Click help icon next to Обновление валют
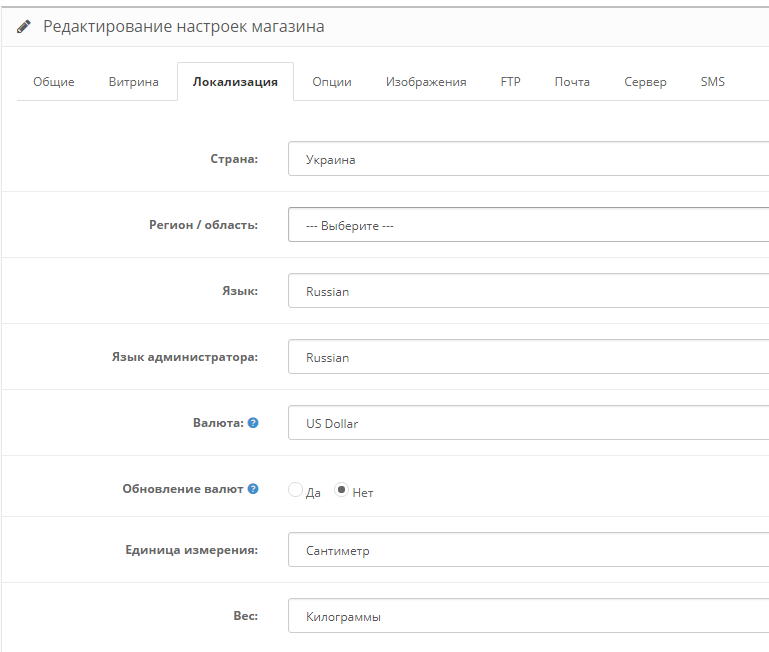Viewport: 769px width, 652px height. [x=253, y=489]
